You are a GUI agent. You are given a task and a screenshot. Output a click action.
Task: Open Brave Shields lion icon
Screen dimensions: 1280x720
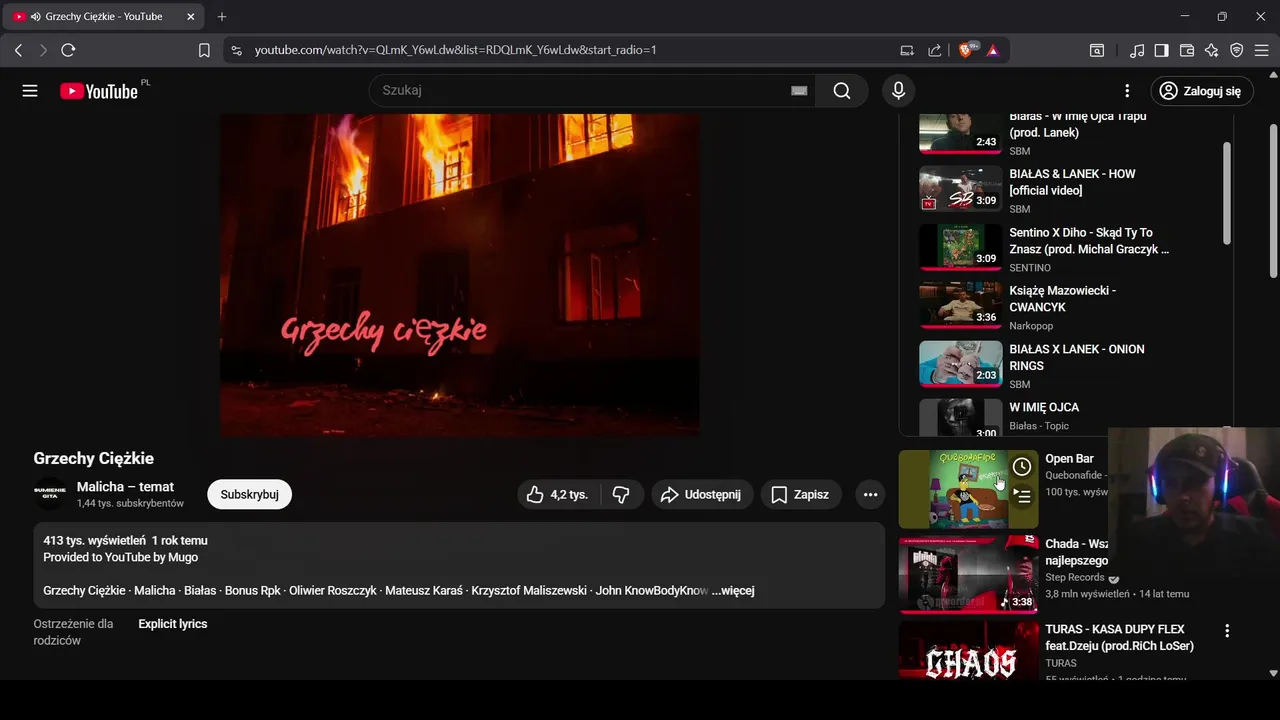tap(967, 50)
